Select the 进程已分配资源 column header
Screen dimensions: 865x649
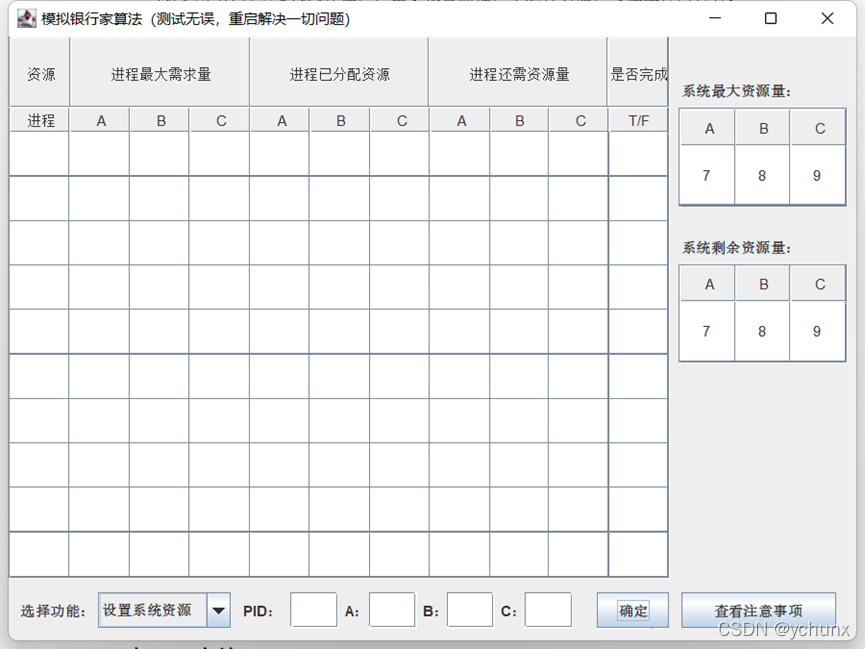[x=339, y=72]
